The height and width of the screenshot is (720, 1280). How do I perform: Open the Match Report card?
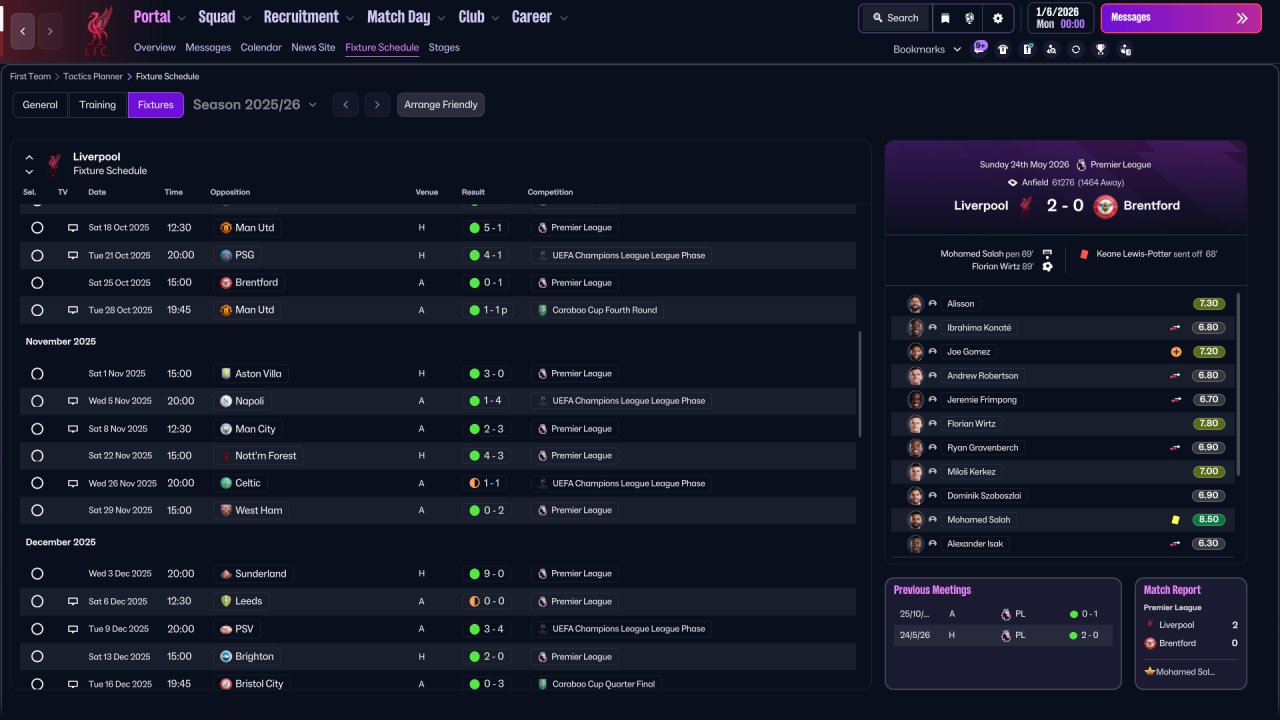1191,633
